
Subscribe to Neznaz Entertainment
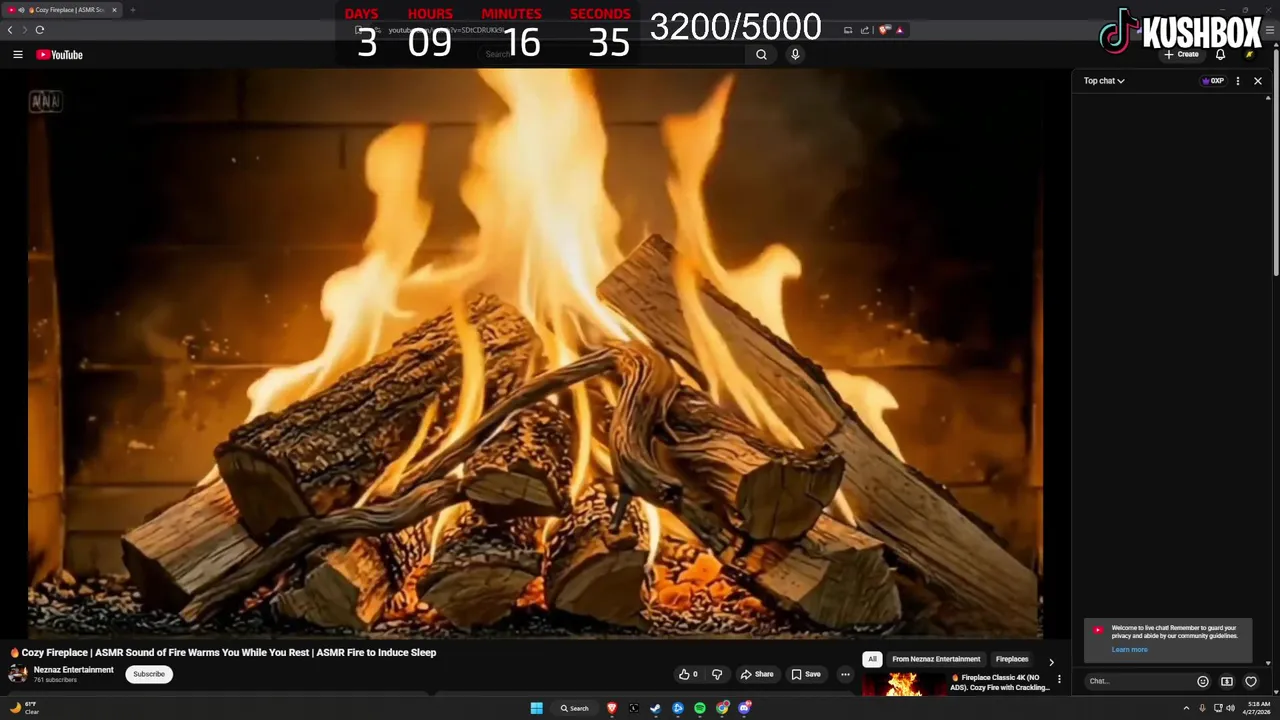tap(149, 674)
